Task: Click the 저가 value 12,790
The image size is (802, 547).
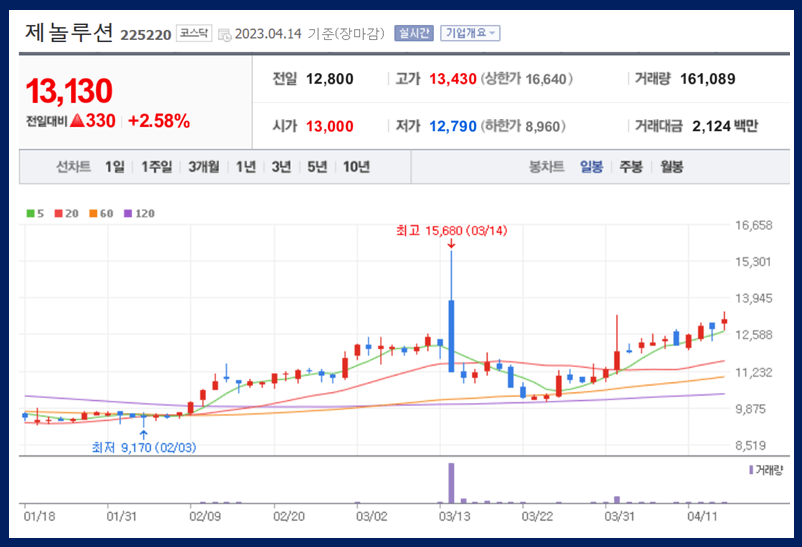Action: [453, 126]
